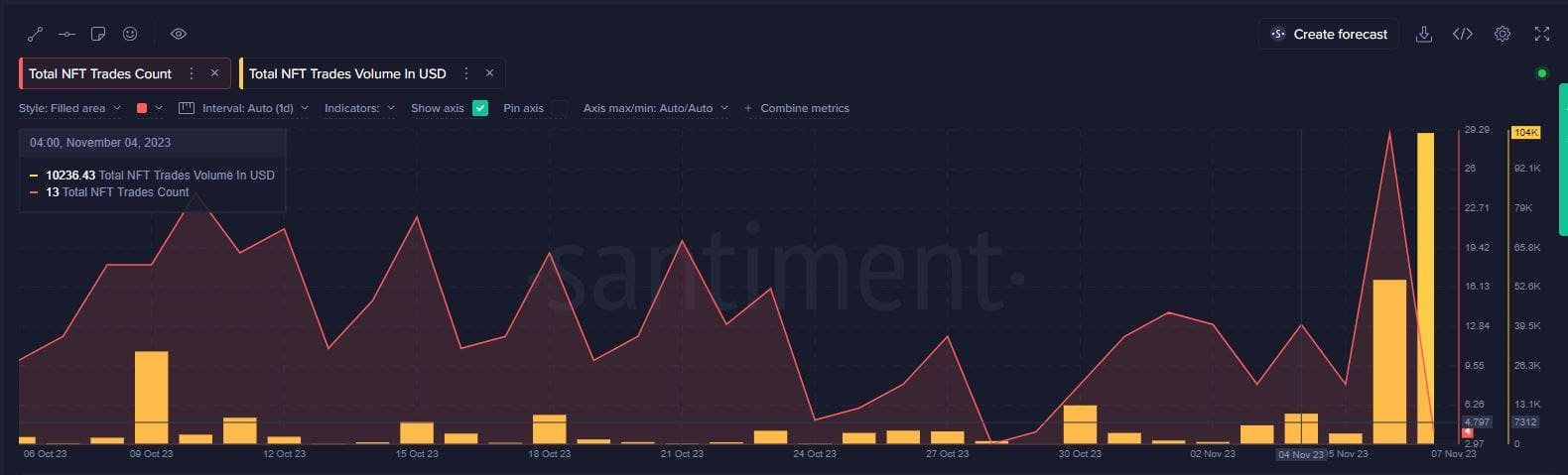Open the emoji picker icon
Viewport: 1568px width, 475px height.
pyautogui.click(x=130, y=34)
